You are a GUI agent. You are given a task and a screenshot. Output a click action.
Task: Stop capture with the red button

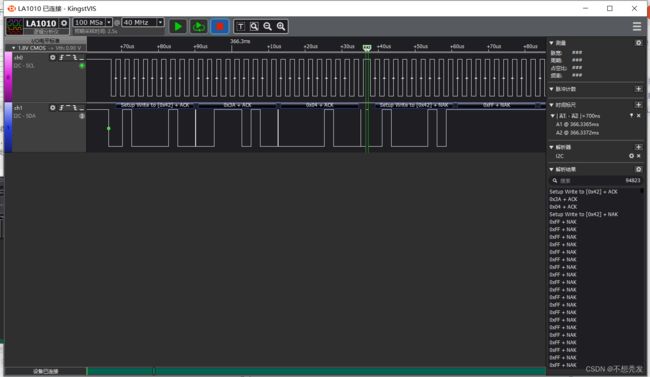point(220,27)
